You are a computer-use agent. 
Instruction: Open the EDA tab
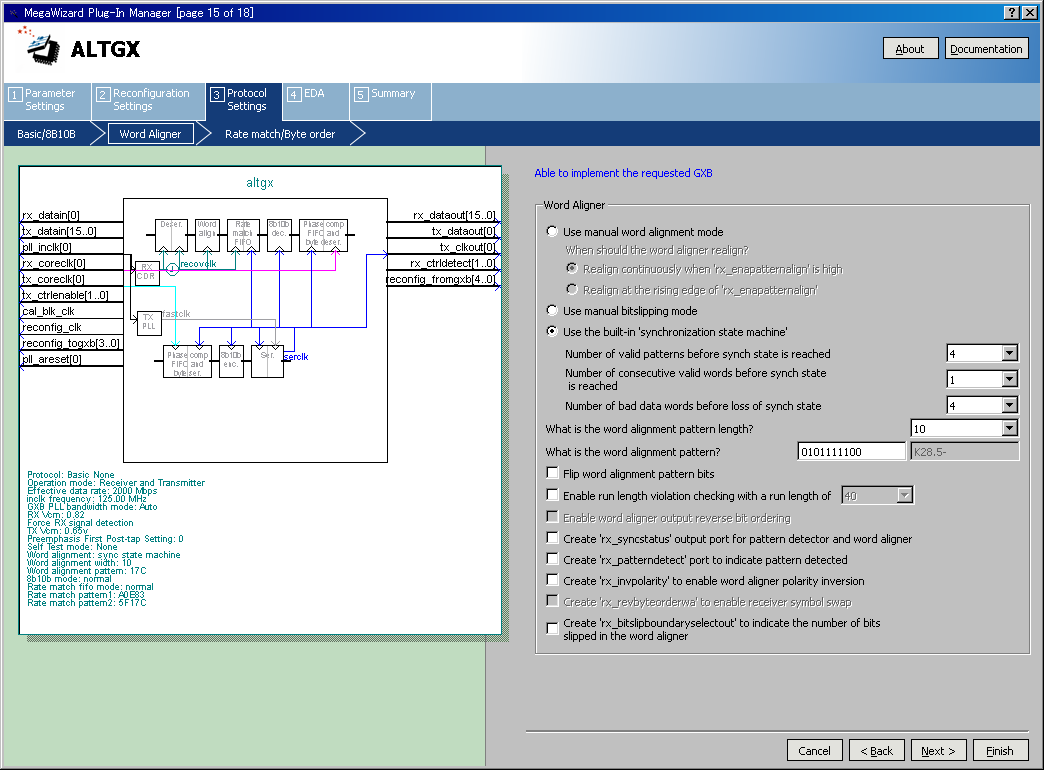coord(315,101)
